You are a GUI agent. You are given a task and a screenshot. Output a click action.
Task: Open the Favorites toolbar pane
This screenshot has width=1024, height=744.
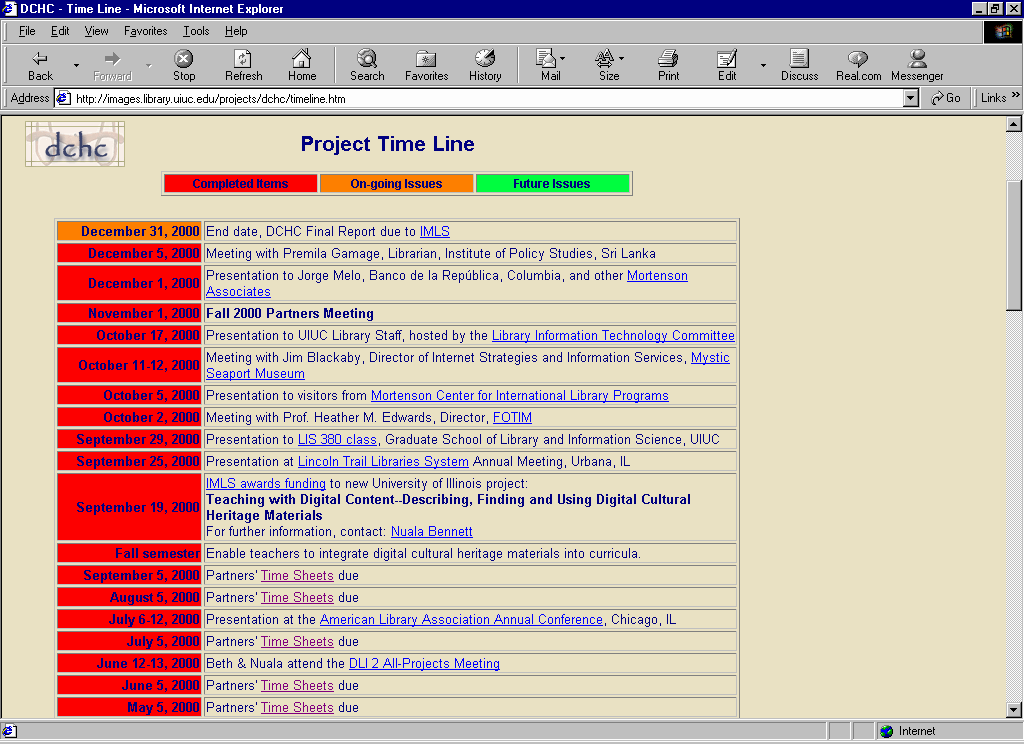426,65
